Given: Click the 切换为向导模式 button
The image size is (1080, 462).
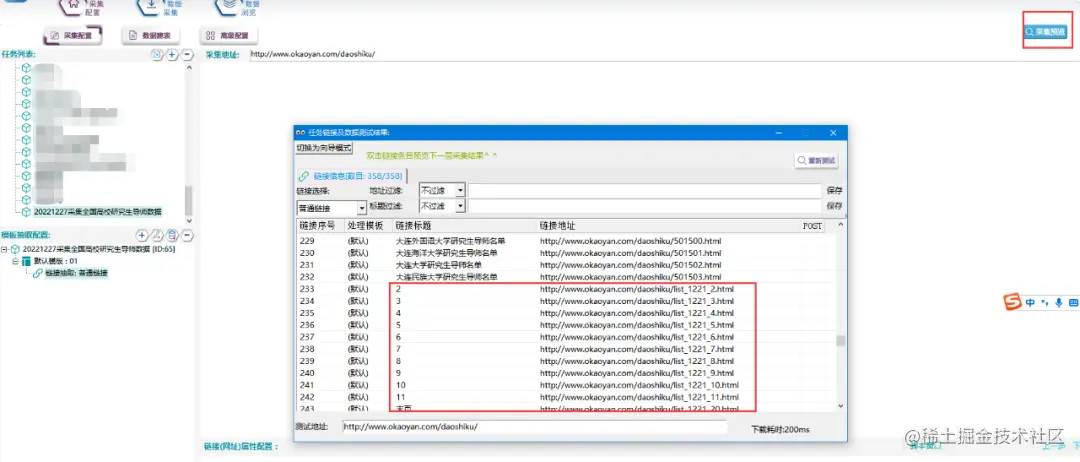Looking at the screenshot, I should click(324, 148).
